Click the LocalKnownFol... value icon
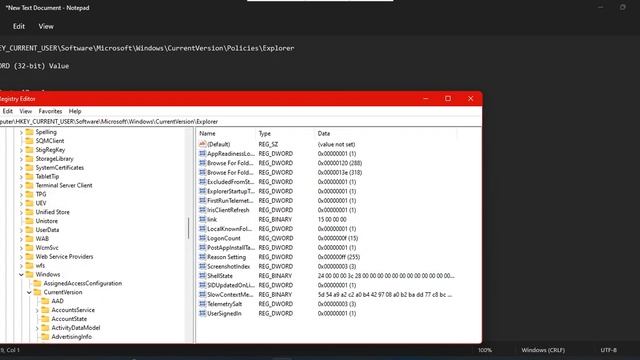640x360 pixels. (202, 229)
